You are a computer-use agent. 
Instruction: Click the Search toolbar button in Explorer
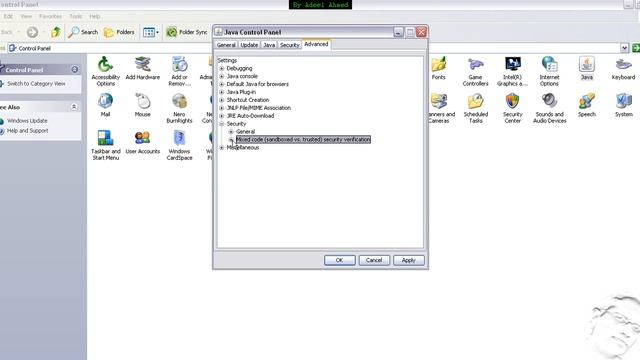click(x=83, y=32)
